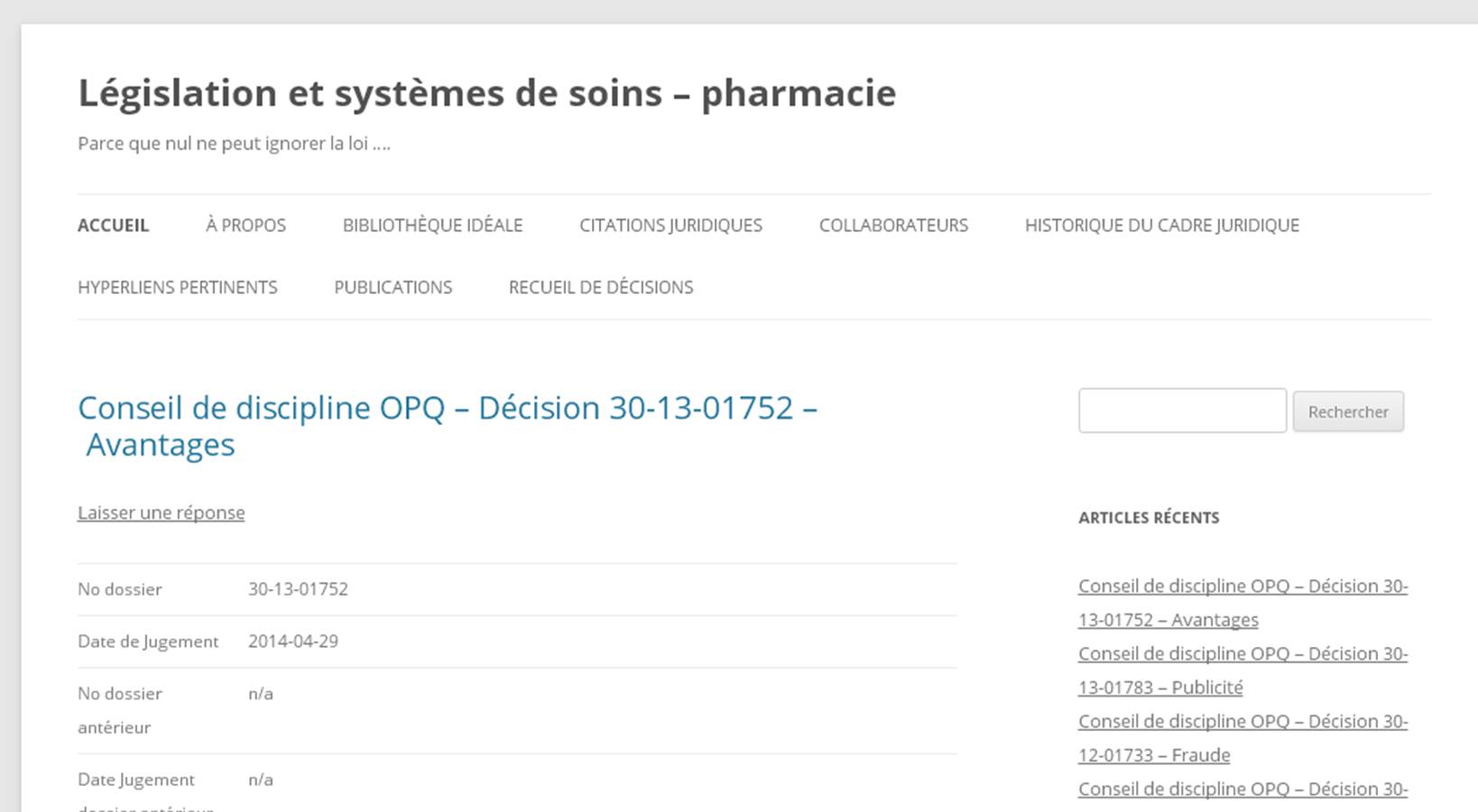Click the dossier number value 30-13-01752
Image resolution: width=1478 pixels, height=812 pixels.
click(298, 589)
